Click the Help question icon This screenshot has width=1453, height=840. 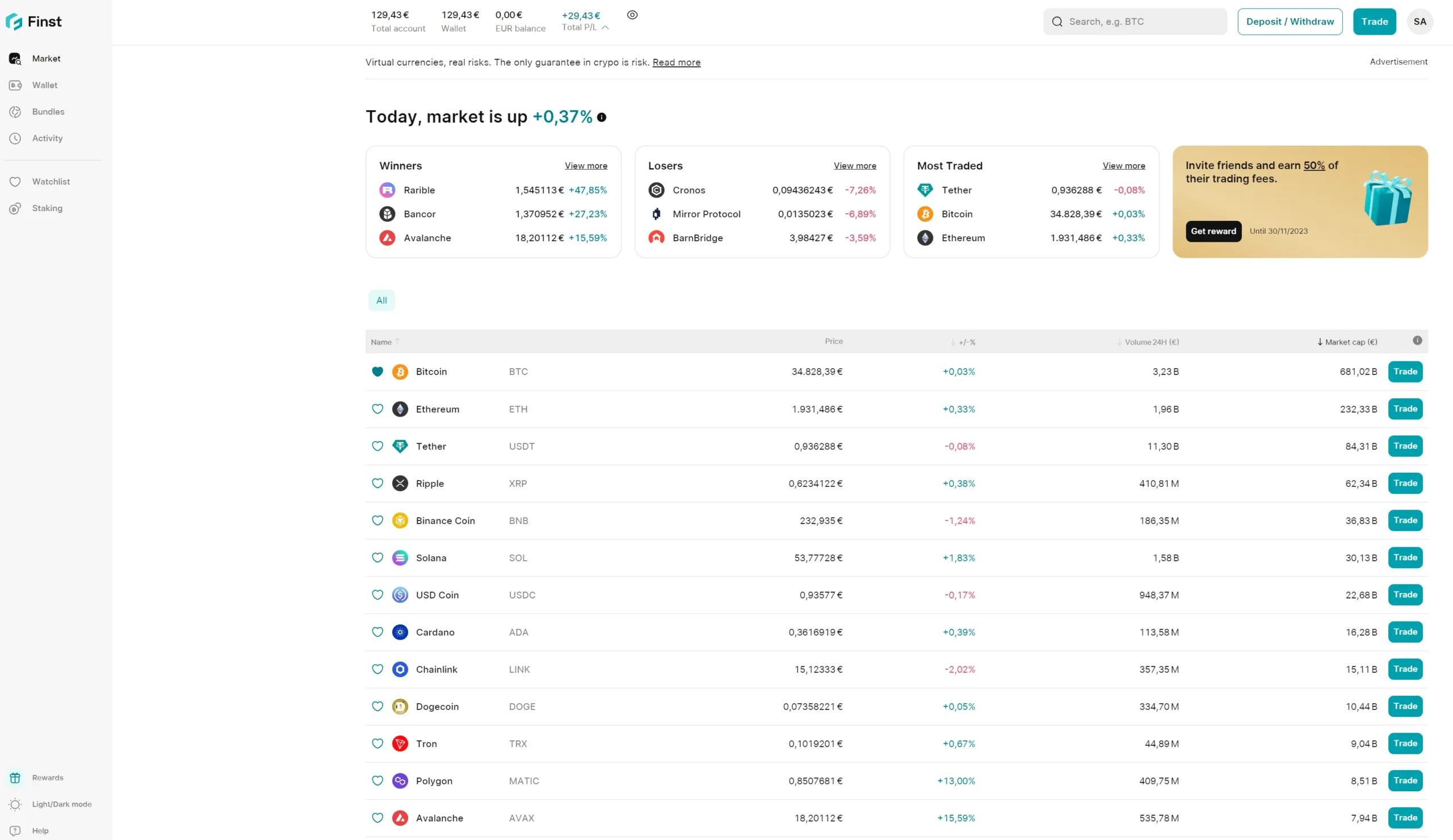15,831
